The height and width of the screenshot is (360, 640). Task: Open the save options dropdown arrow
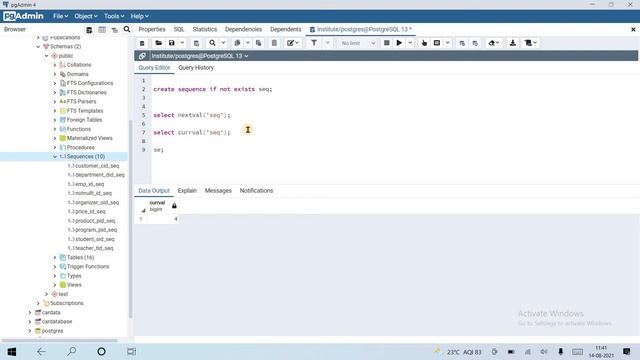(x=182, y=43)
